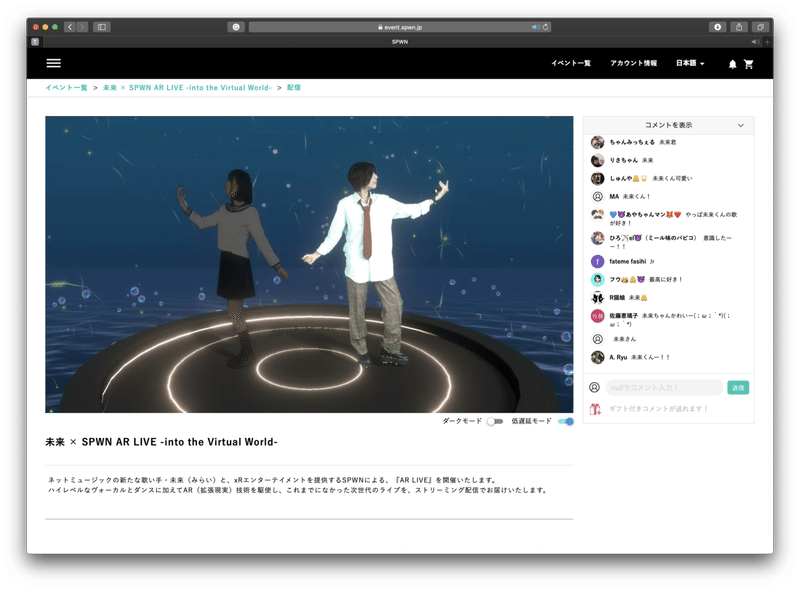Image resolution: width=800 pixels, height=589 pixels.
Task: Open the hamburger menu icon
Action: click(x=54, y=63)
